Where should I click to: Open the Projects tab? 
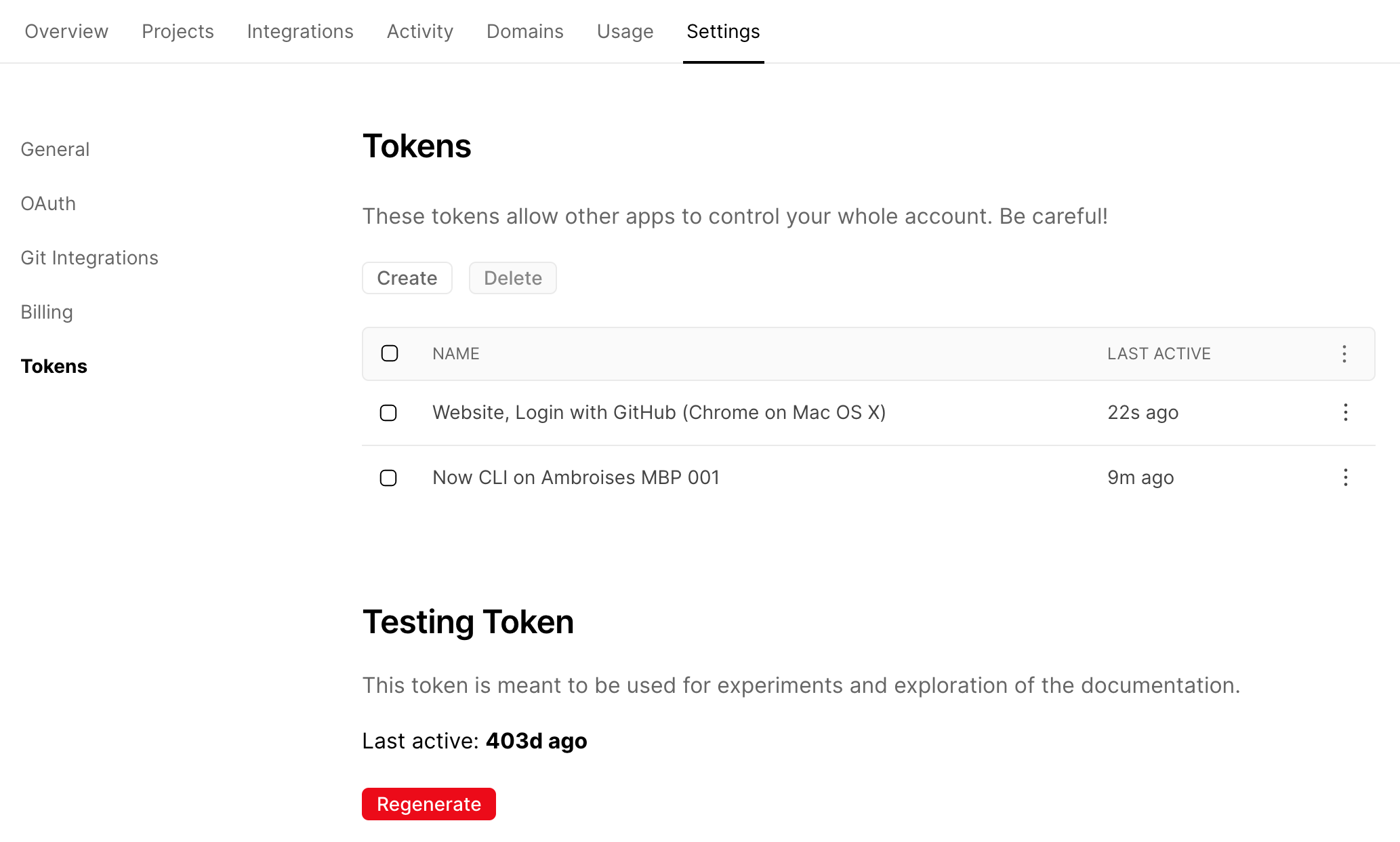point(178,31)
